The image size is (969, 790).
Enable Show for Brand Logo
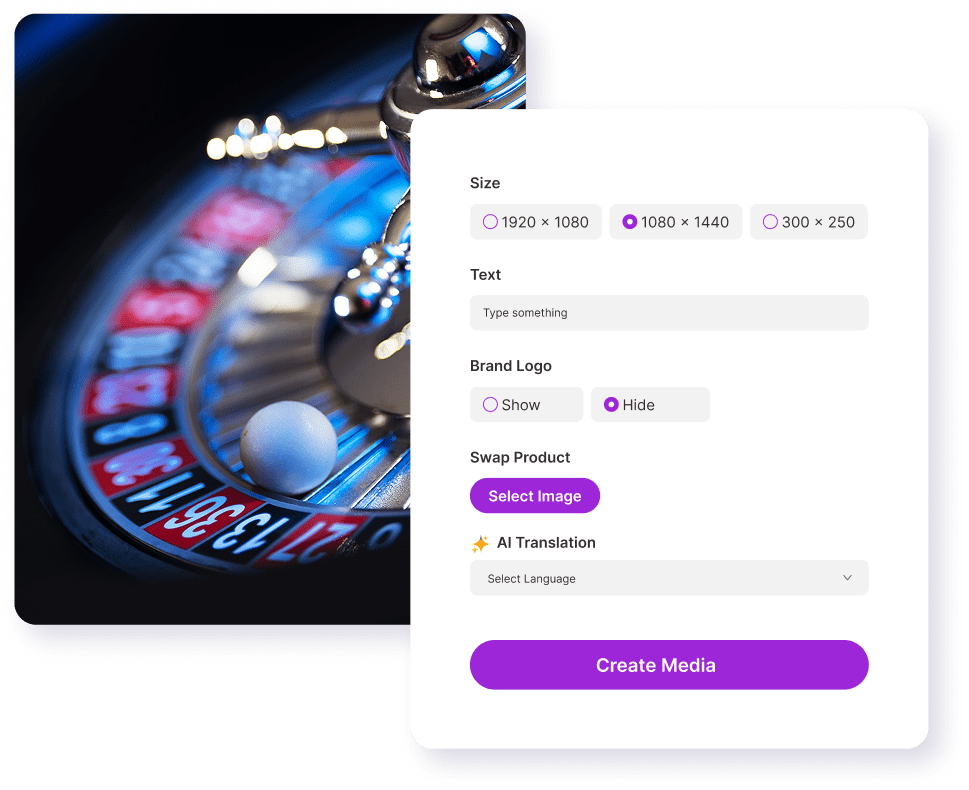coord(527,405)
